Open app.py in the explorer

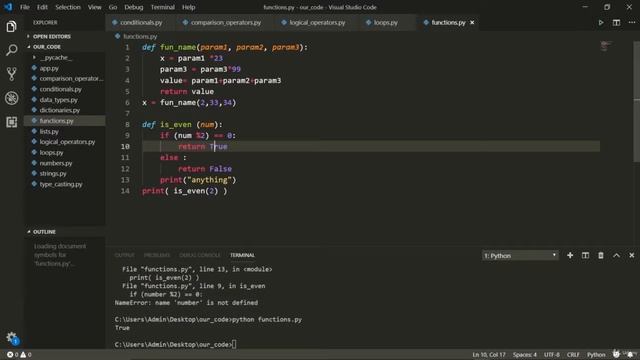[49, 68]
